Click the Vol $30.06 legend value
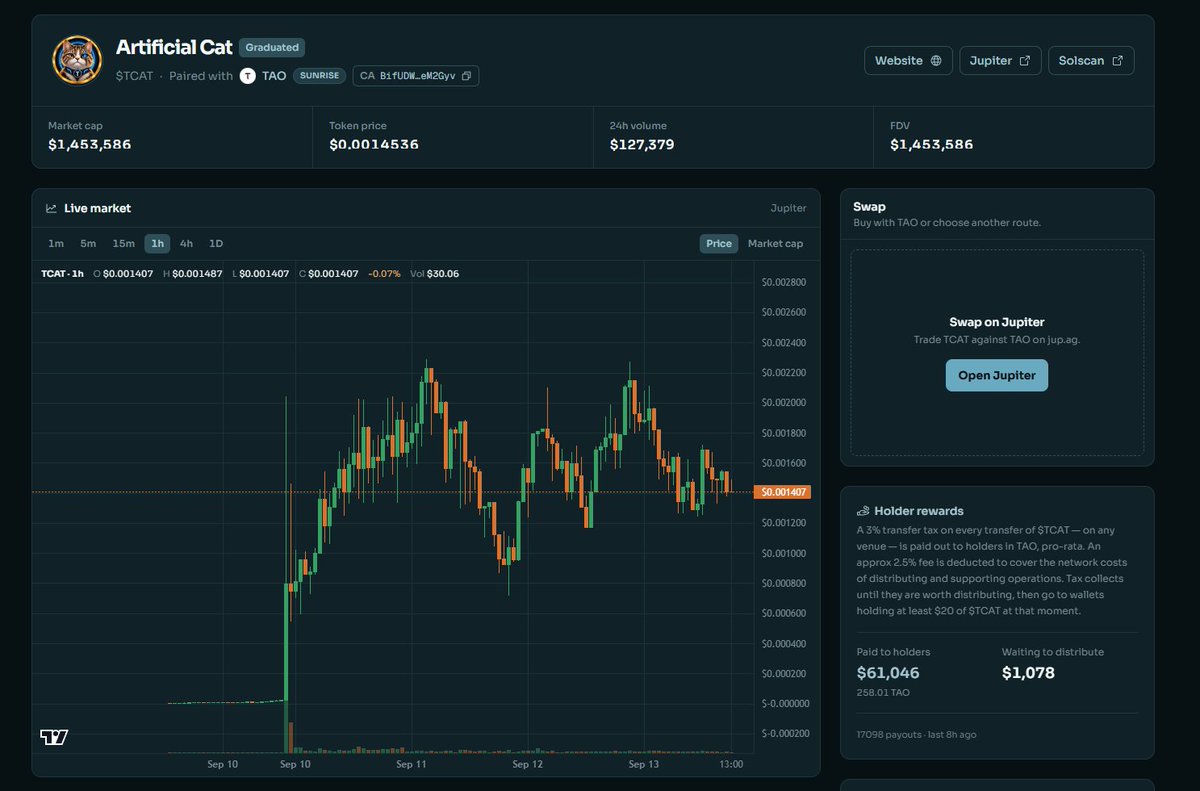Screen dimensions: 1200x791 [x=435, y=274]
